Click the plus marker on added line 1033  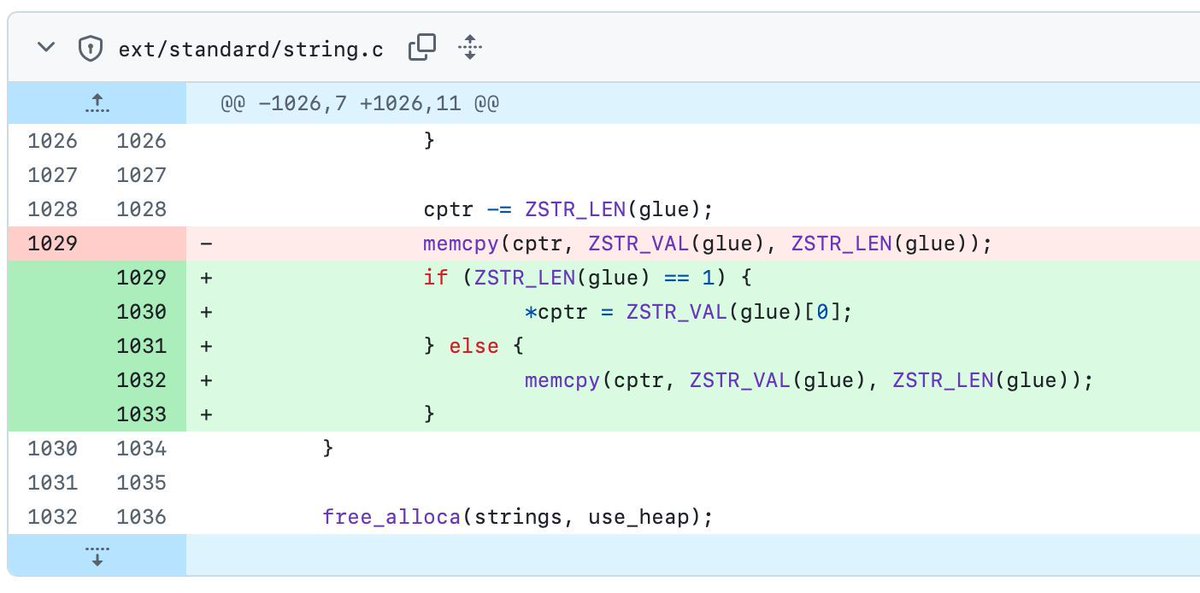[x=205, y=414]
